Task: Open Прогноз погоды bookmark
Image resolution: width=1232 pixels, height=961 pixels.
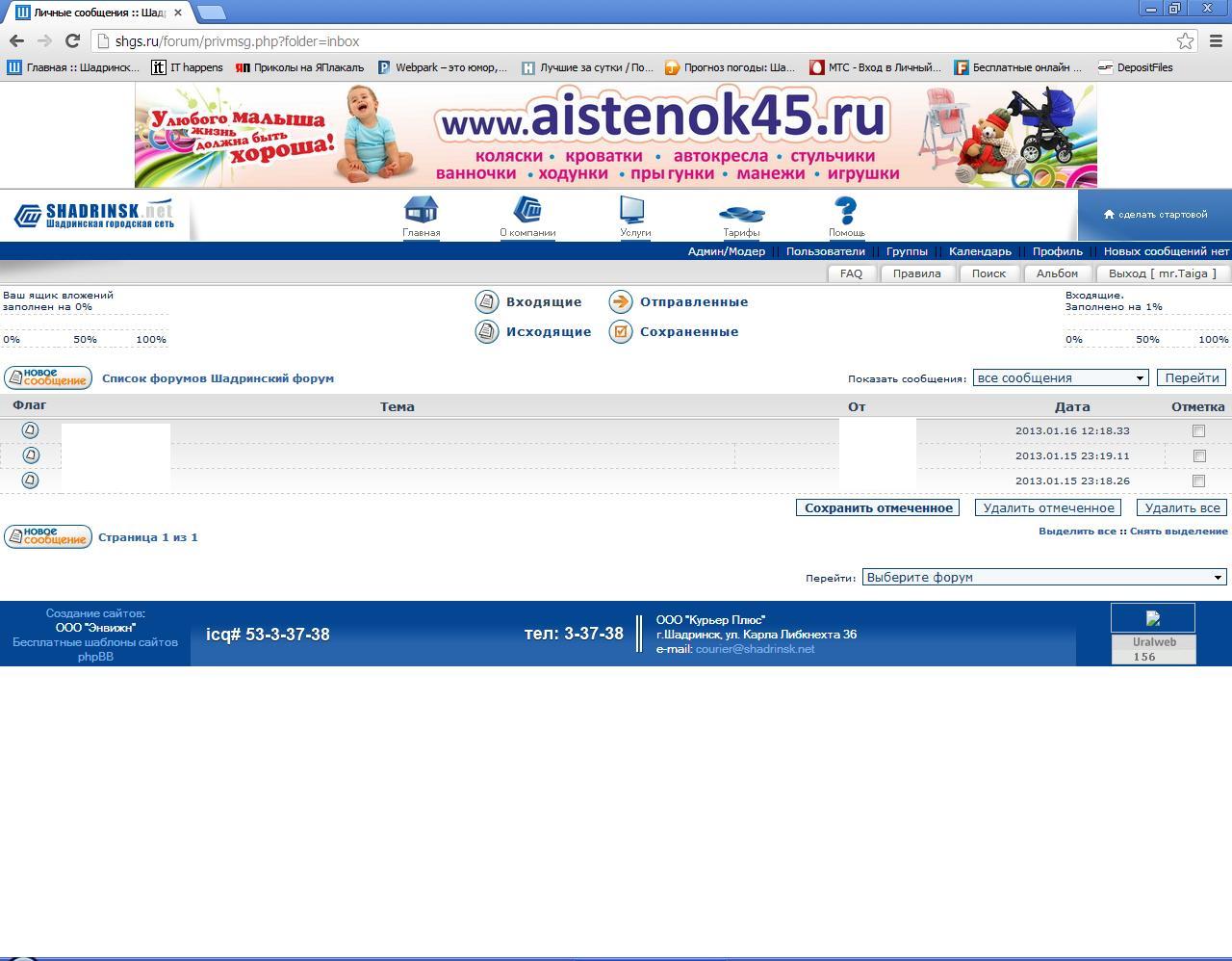Action: tap(730, 67)
